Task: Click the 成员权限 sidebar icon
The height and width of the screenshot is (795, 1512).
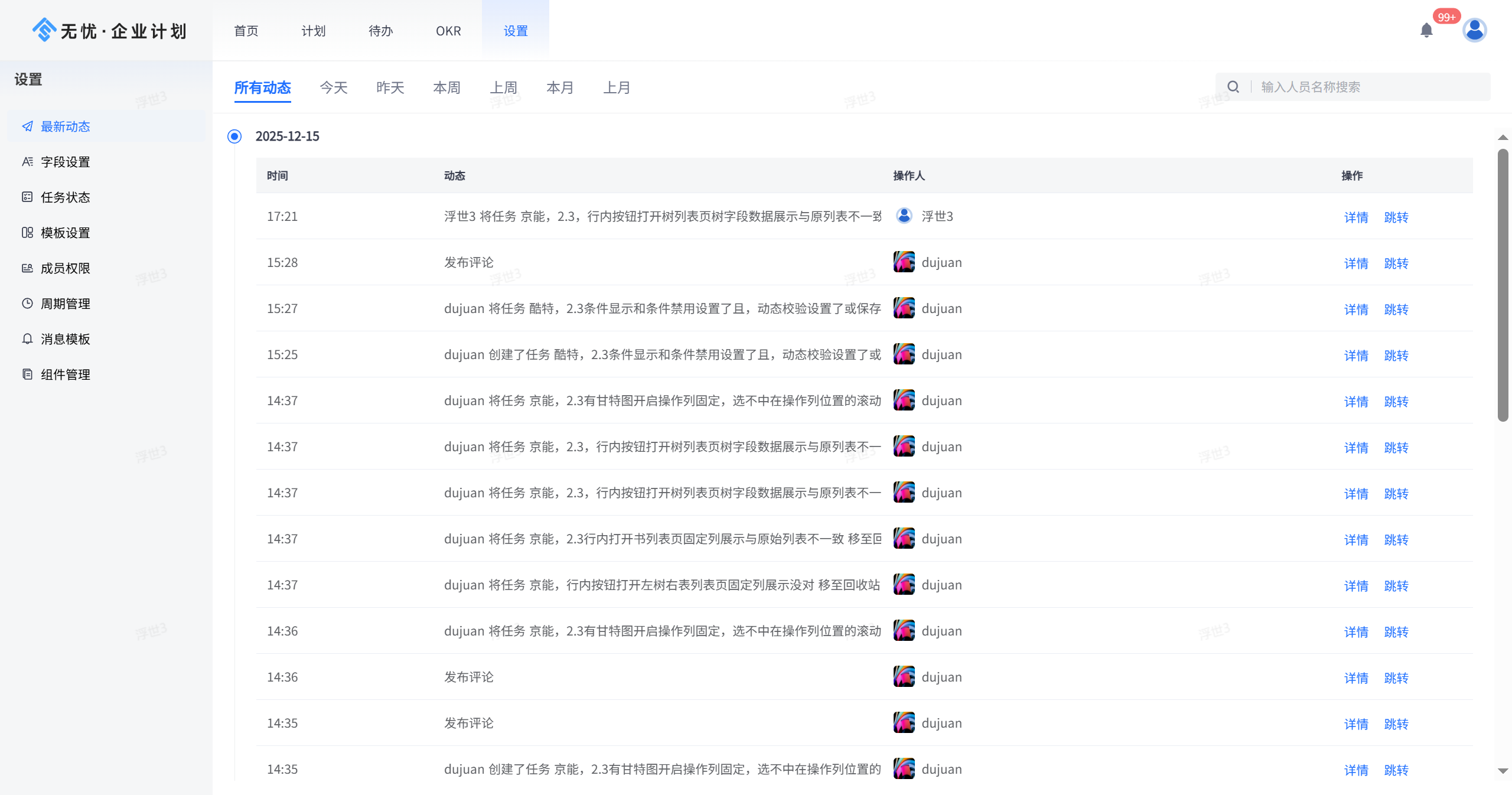Action: (x=27, y=268)
